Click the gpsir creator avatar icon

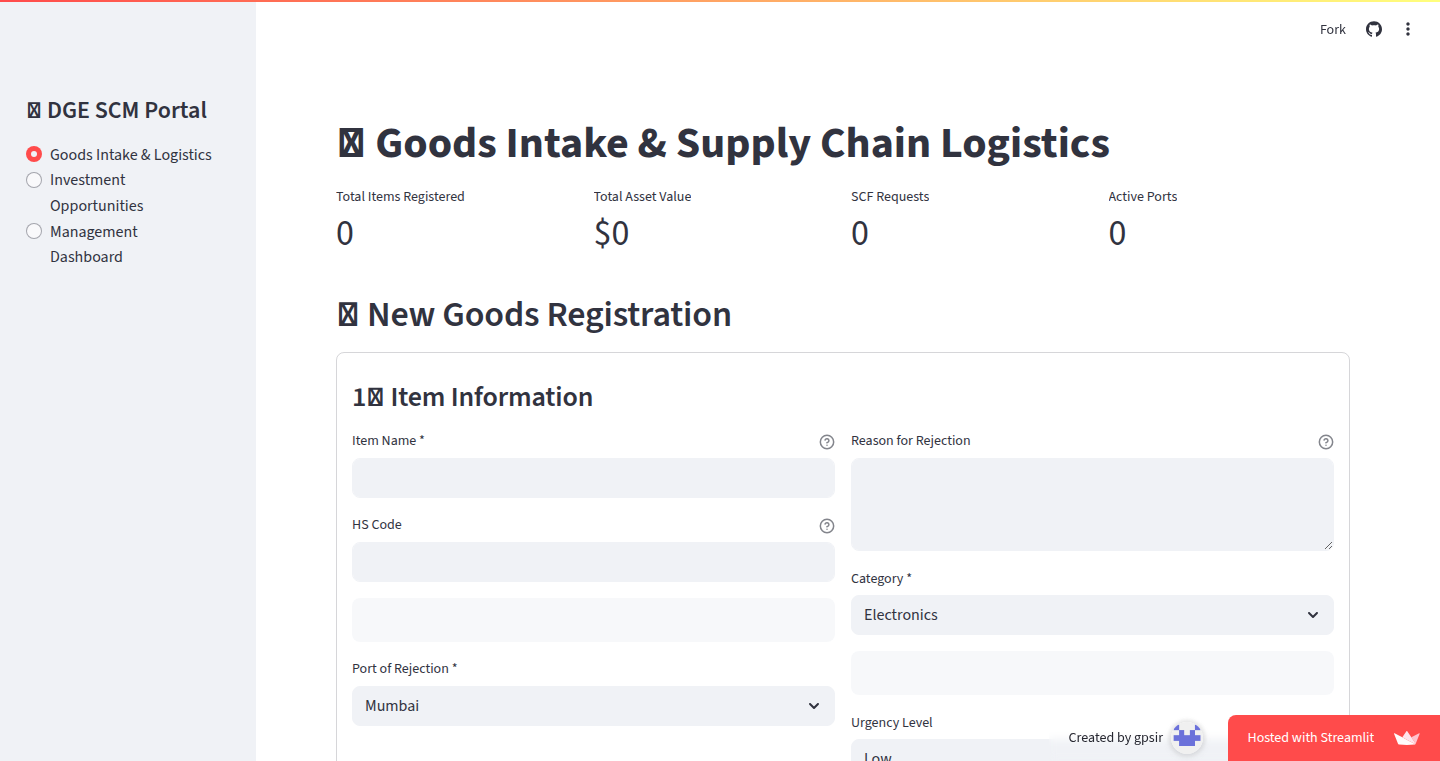point(1187,737)
